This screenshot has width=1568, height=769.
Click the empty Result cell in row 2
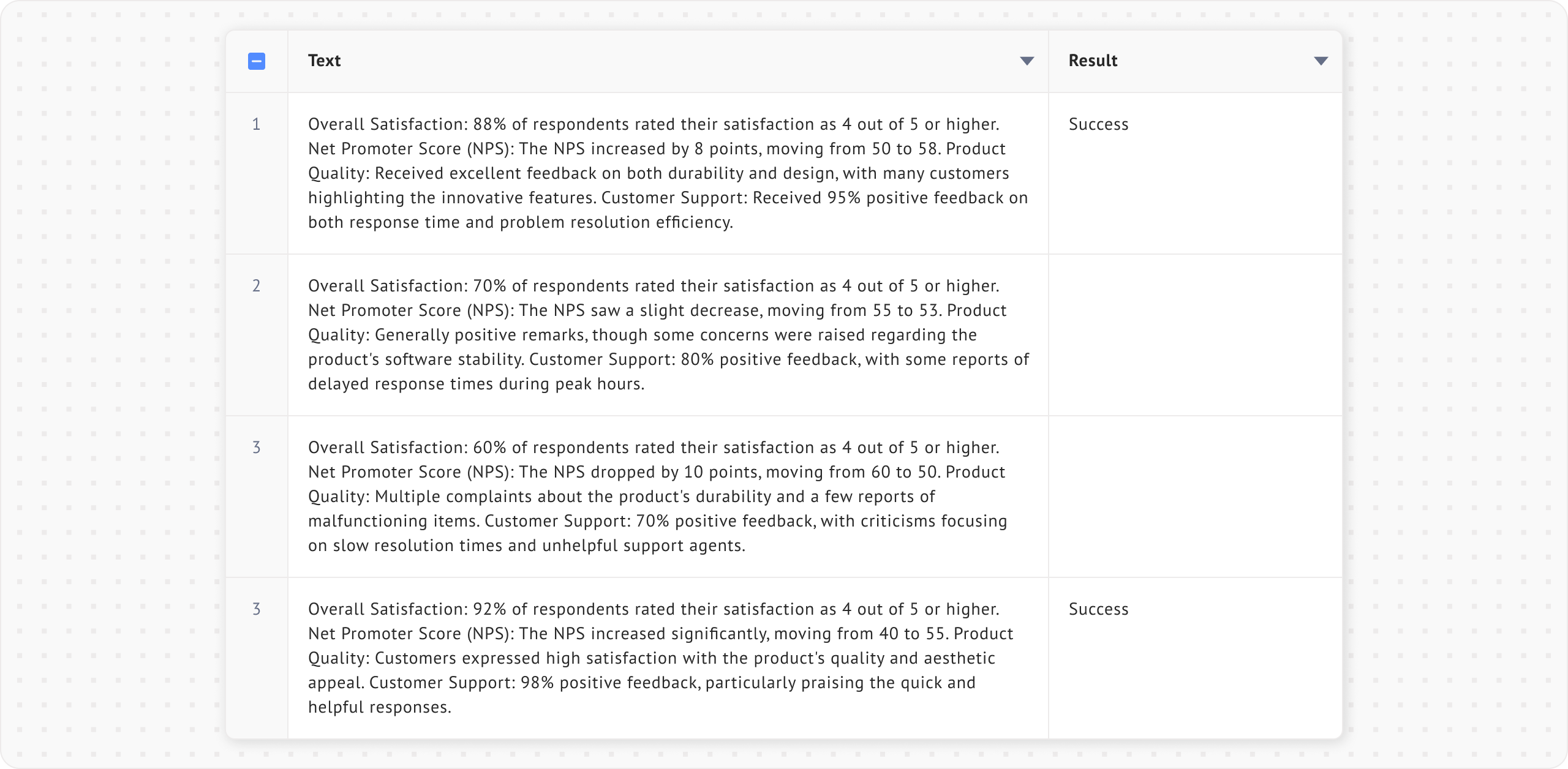click(x=1194, y=335)
